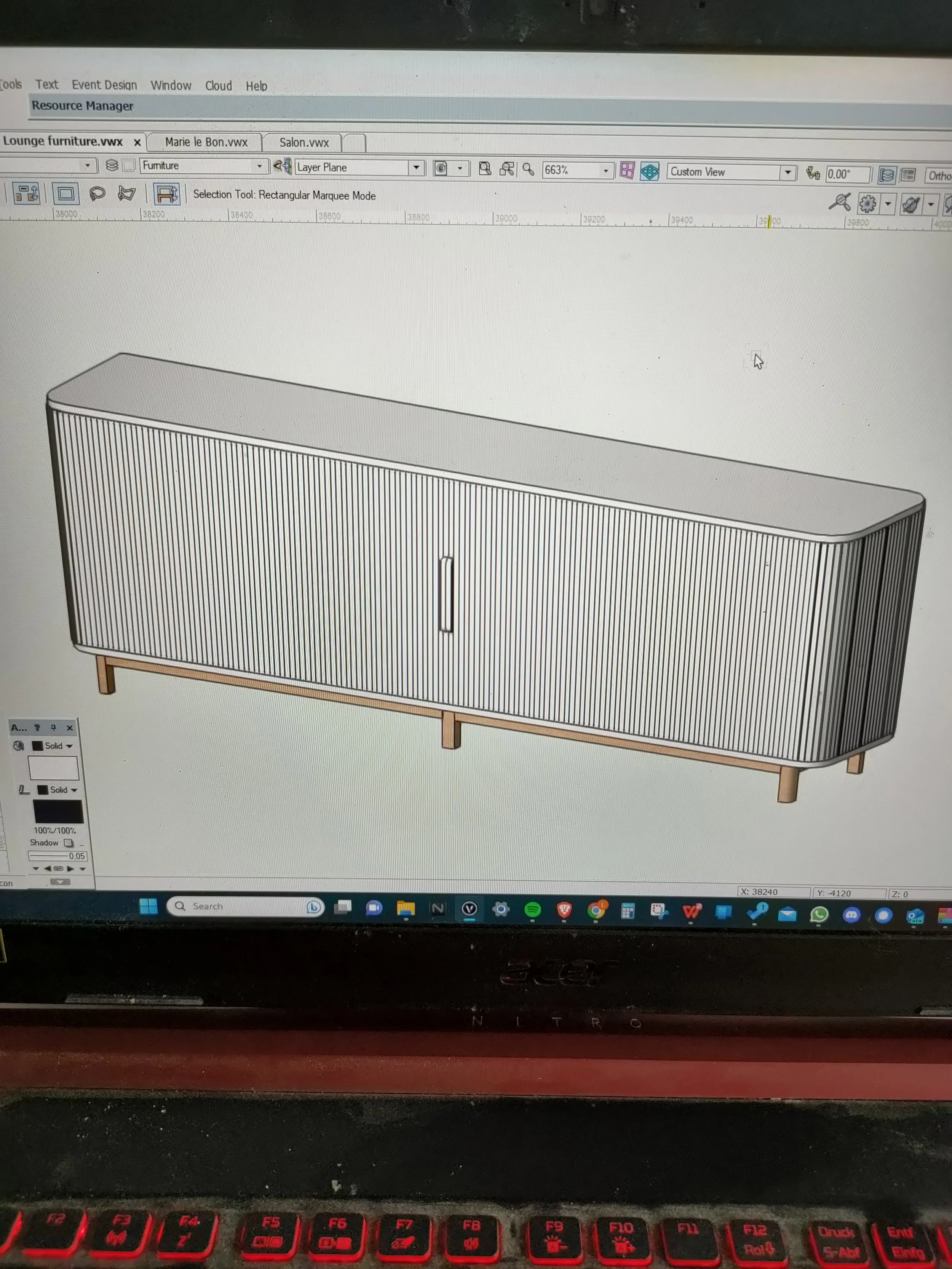Image resolution: width=952 pixels, height=1269 pixels.
Task: Select Rectangular Marquee Mode icon
Action: [65, 193]
